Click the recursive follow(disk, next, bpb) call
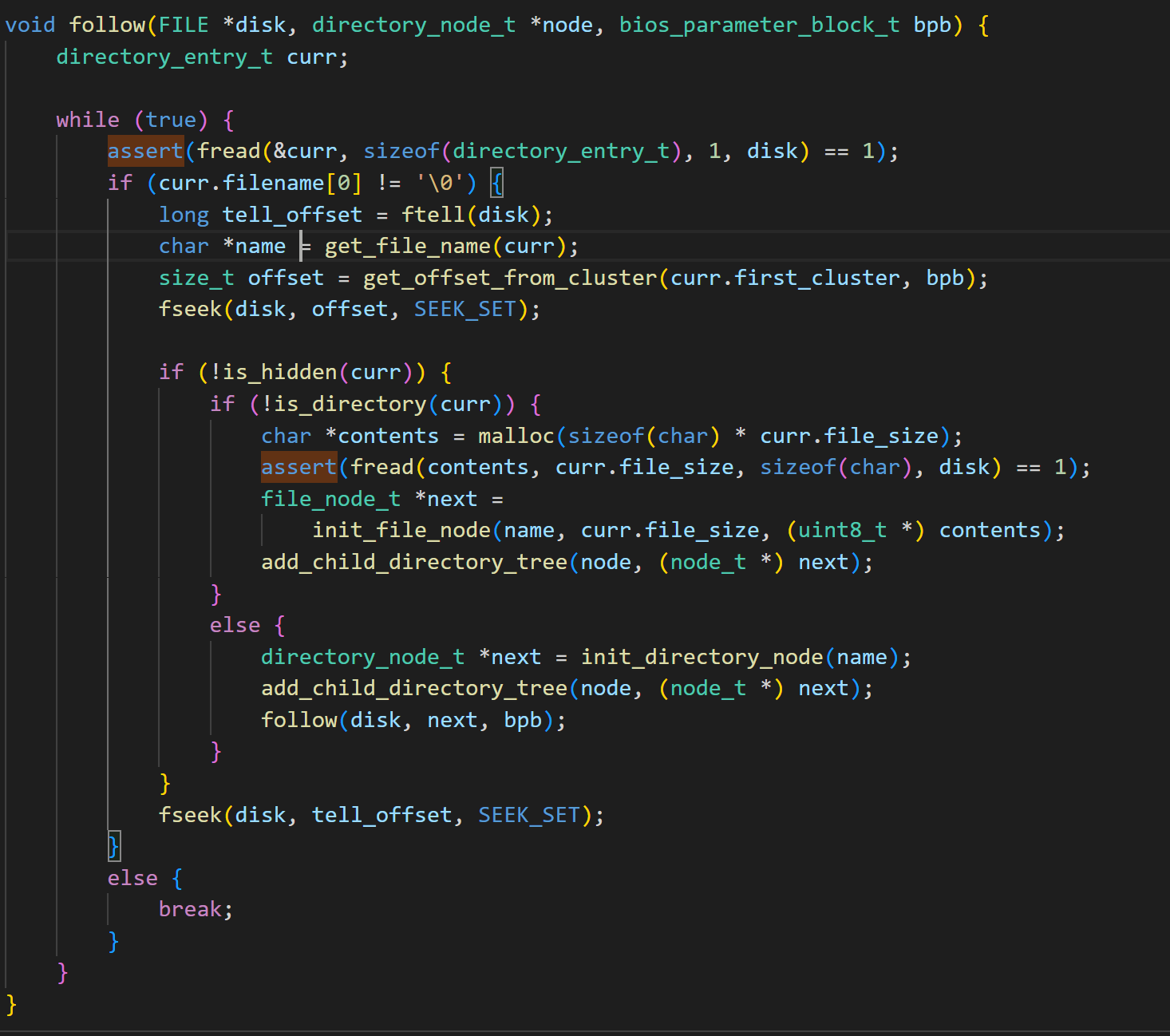The height and width of the screenshot is (1036, 1170). click(298, 721)
